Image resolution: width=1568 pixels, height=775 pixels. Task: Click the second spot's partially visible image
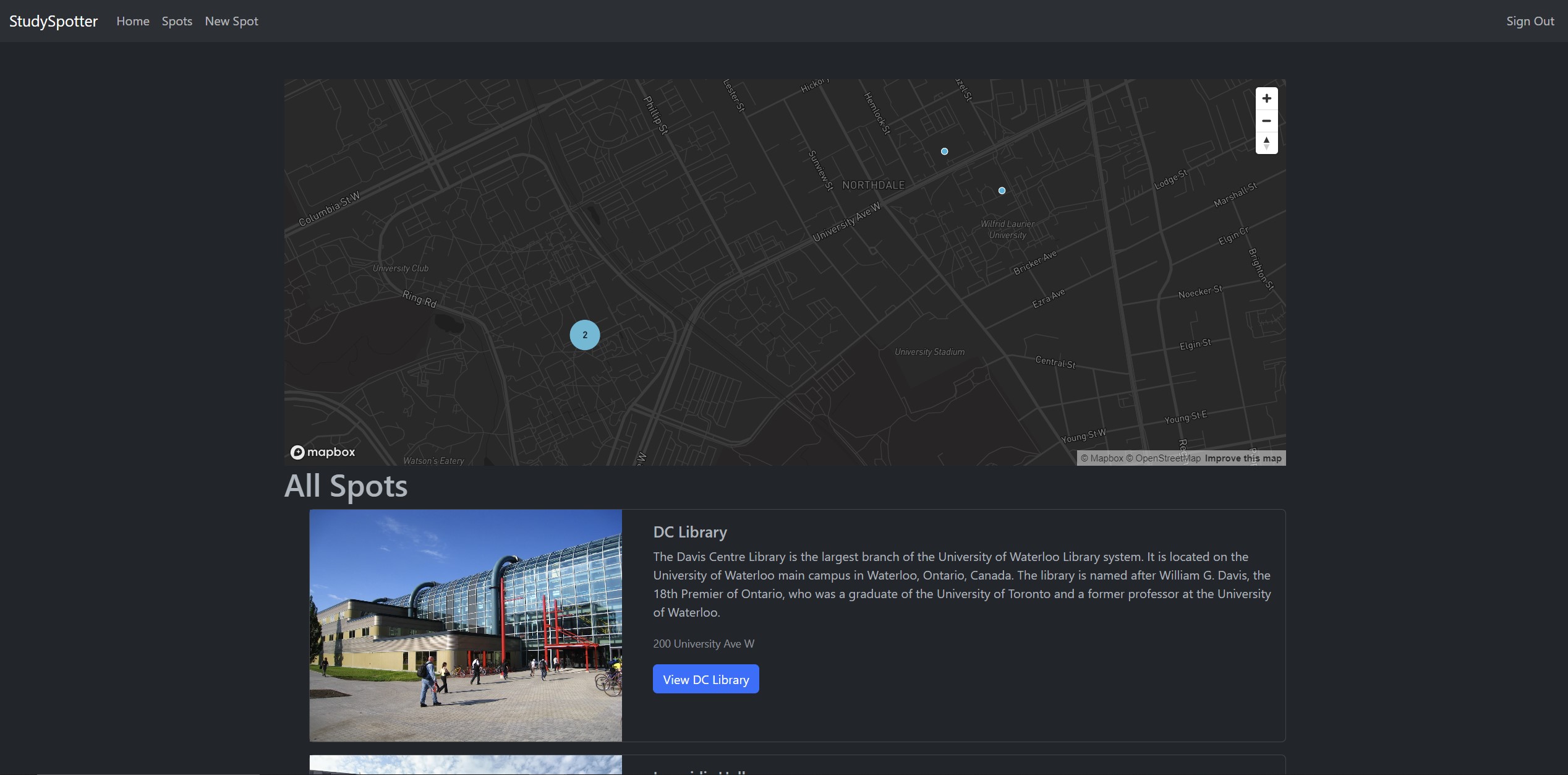pyautogui.click(x=466, y=765)
